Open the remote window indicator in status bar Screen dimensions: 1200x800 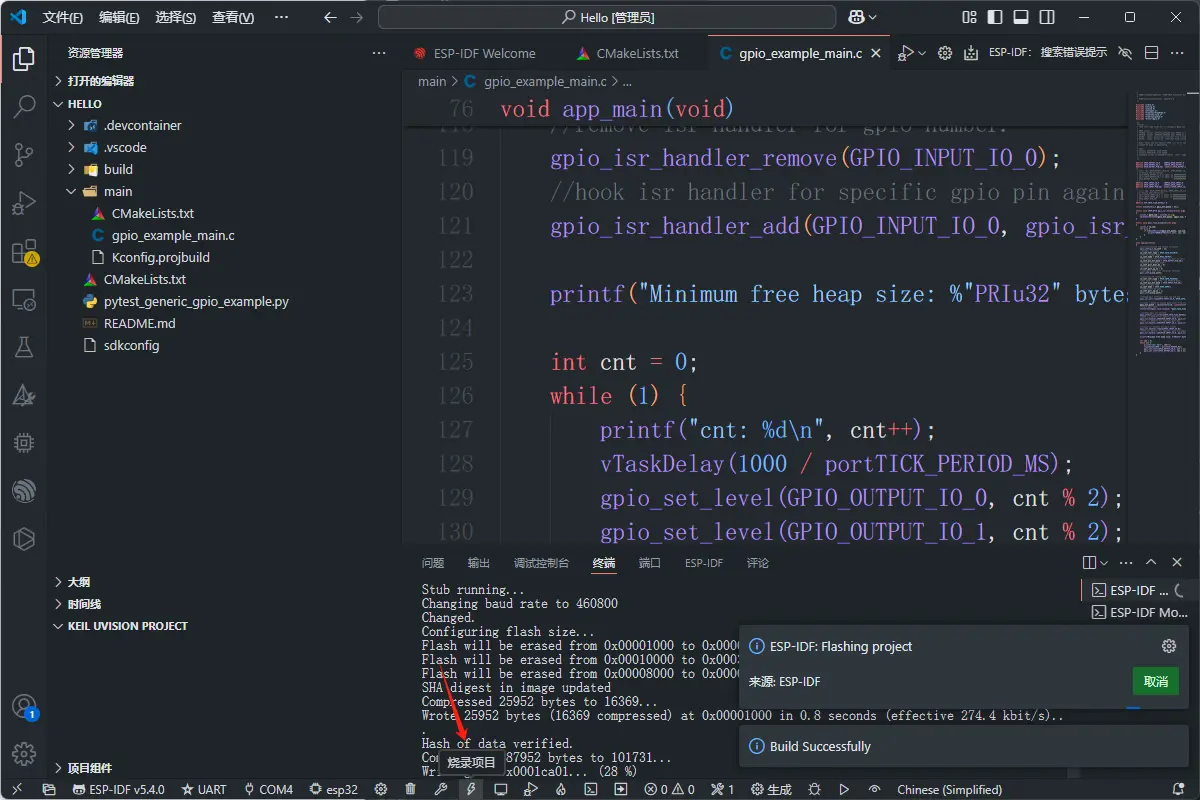tap(17, 789)
